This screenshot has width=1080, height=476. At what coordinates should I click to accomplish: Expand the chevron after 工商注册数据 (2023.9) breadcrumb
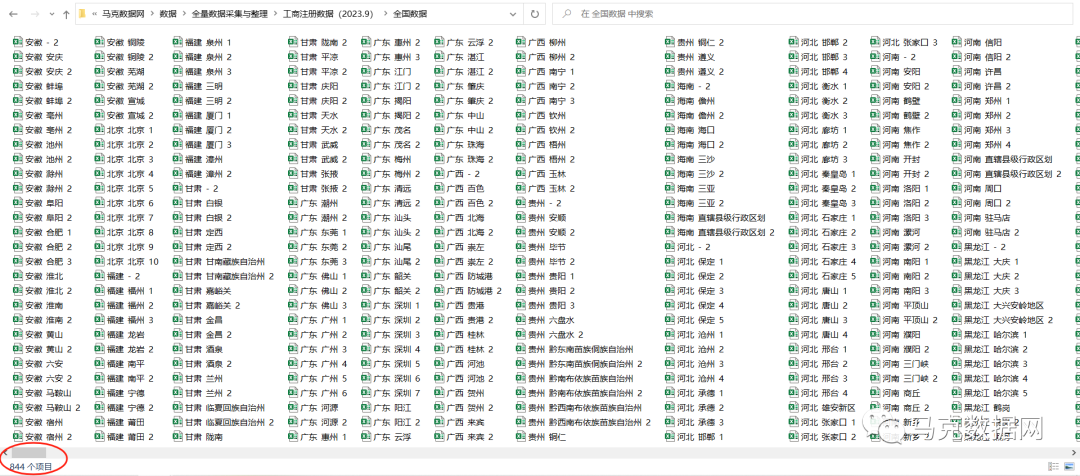pos(386,14)
